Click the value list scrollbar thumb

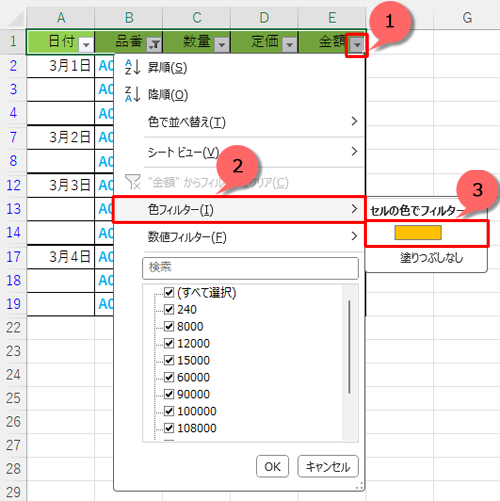tap(349, 347)
